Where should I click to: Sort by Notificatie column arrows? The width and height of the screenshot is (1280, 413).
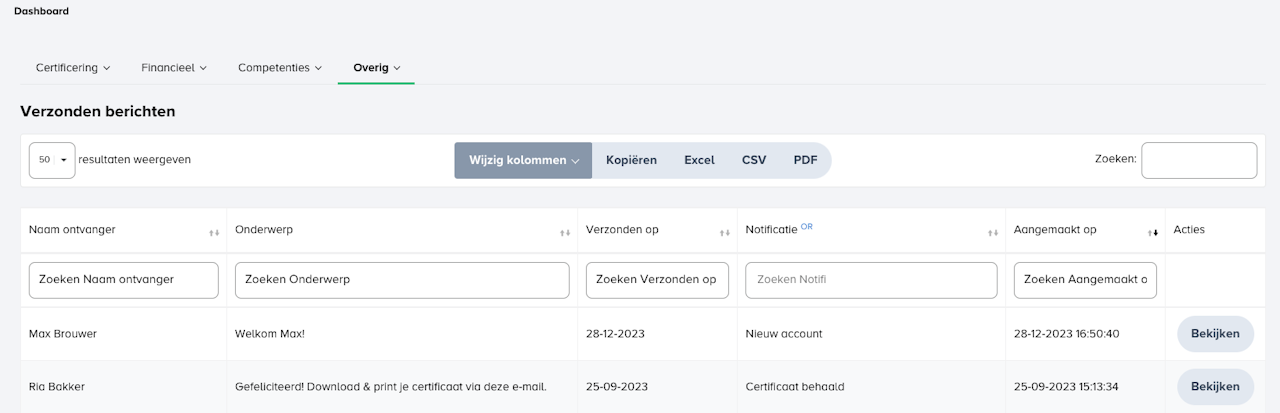click(x=993, y=232)
